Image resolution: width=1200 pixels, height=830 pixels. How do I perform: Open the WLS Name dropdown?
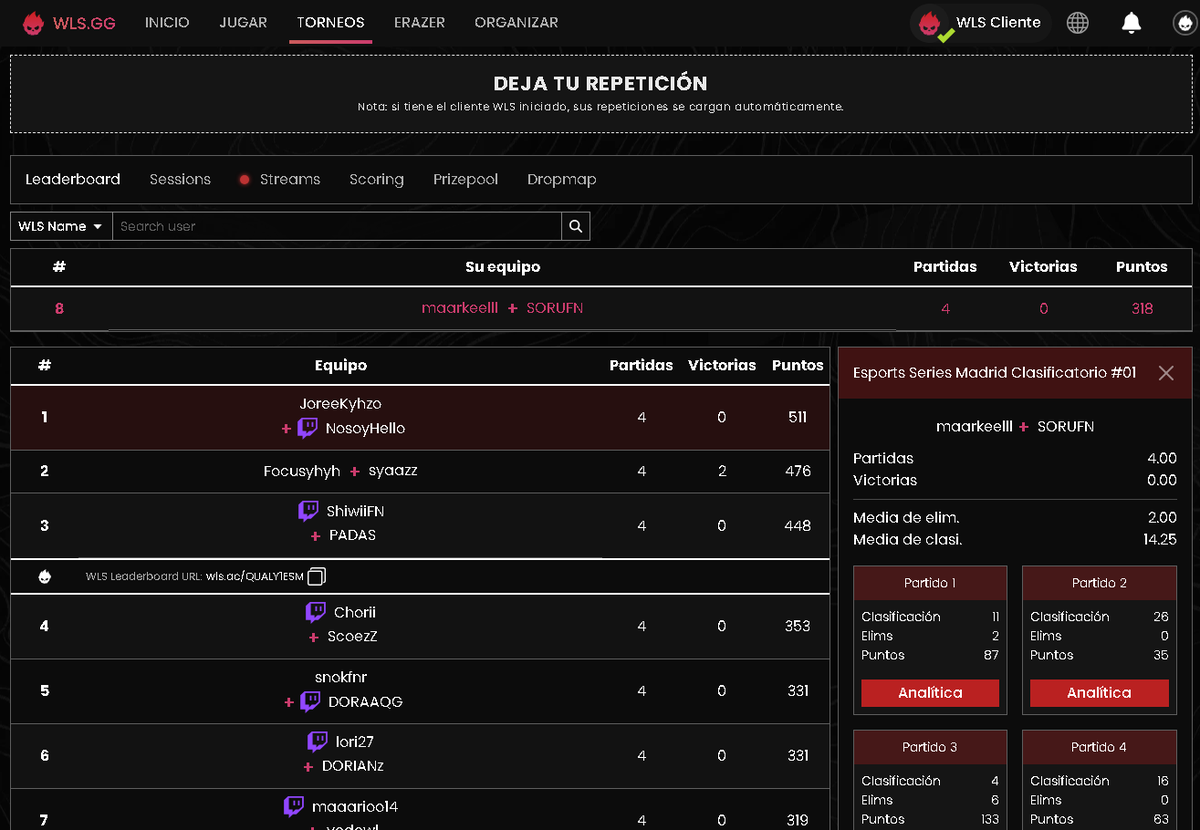click(x=61, y=226)
